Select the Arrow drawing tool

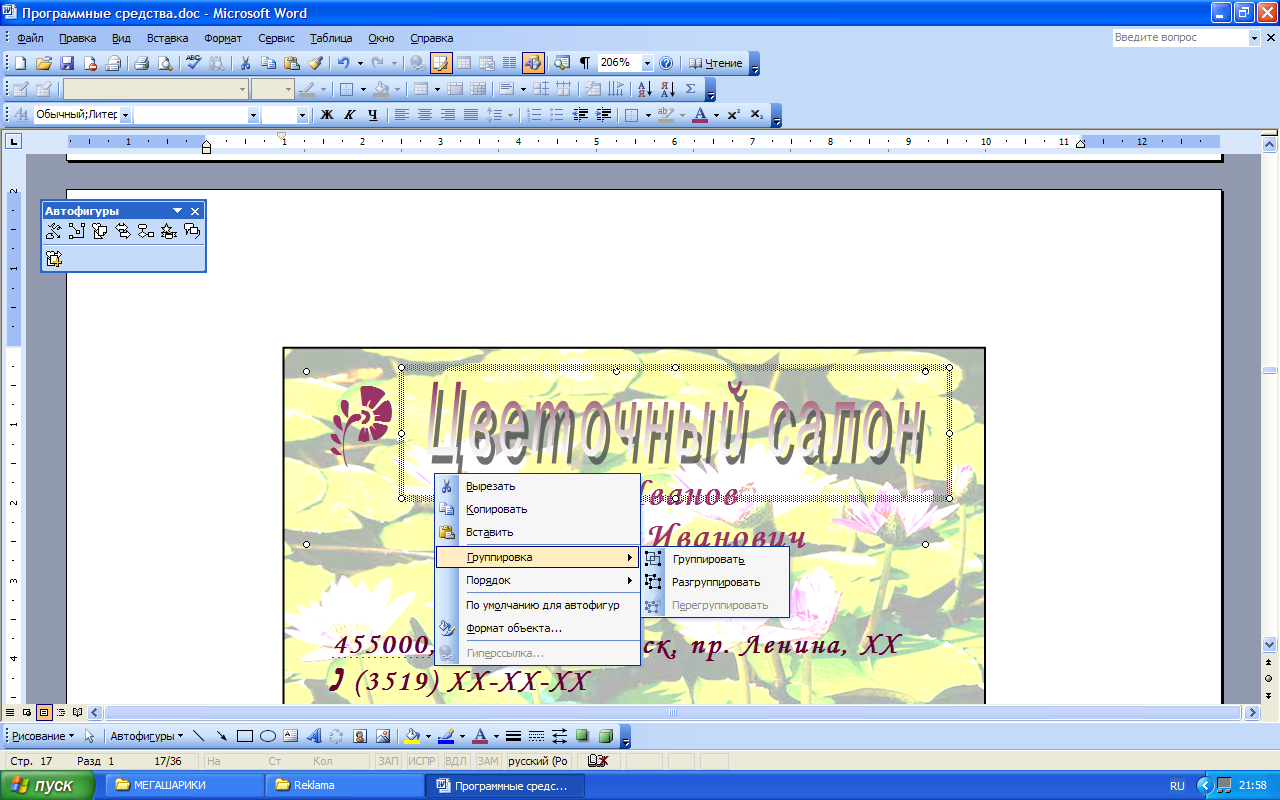221,736
